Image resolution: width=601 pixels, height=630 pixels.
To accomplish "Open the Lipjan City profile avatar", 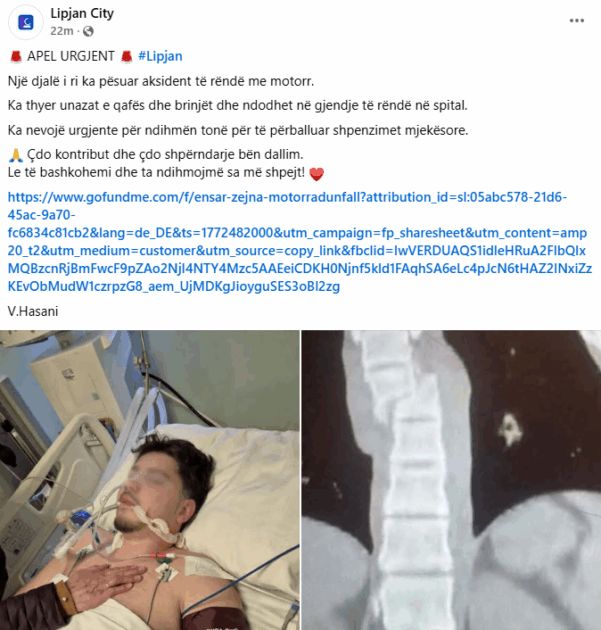I will tap(26, 22).
